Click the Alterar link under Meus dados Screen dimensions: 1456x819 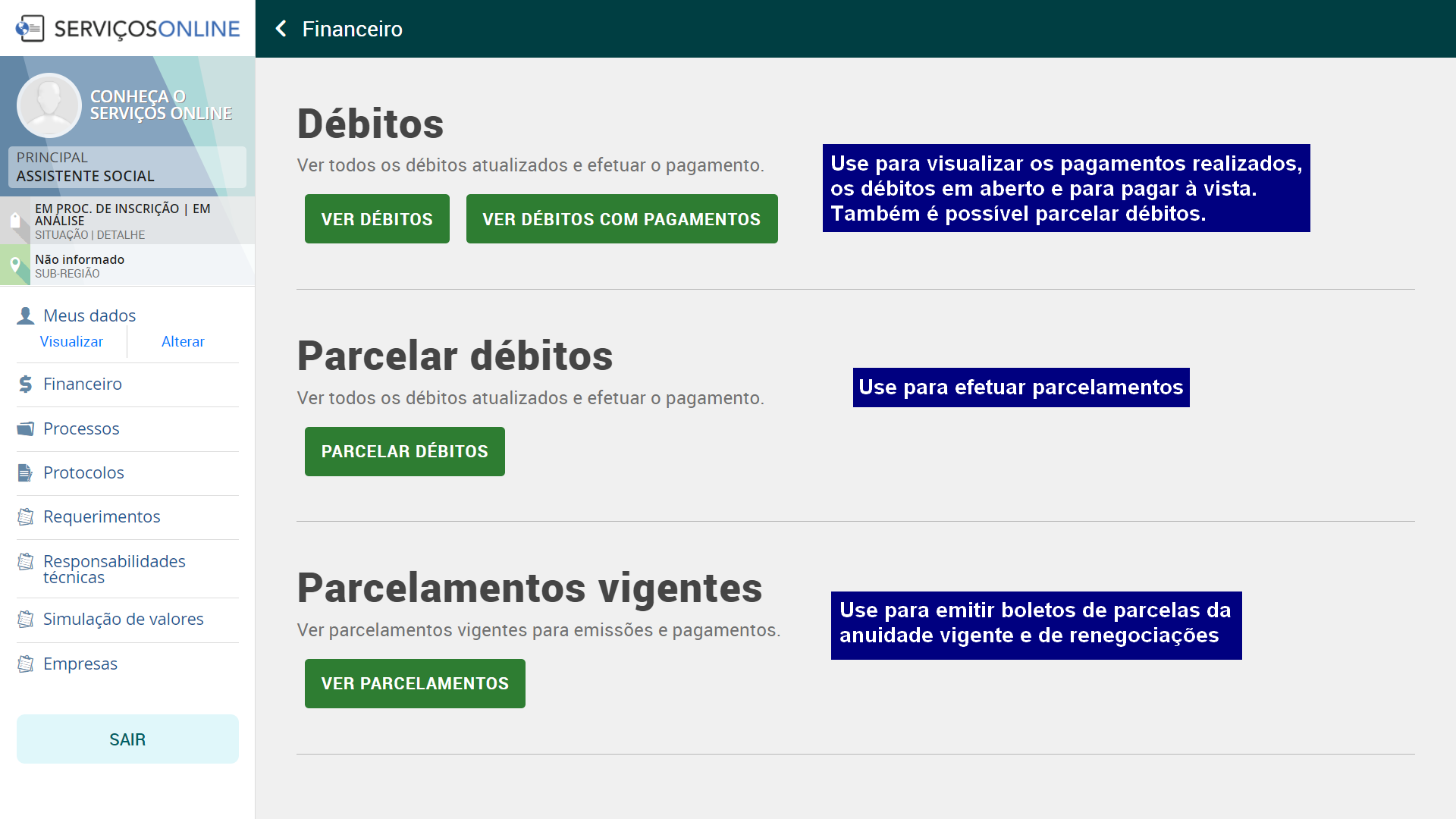tap(183, 342)
